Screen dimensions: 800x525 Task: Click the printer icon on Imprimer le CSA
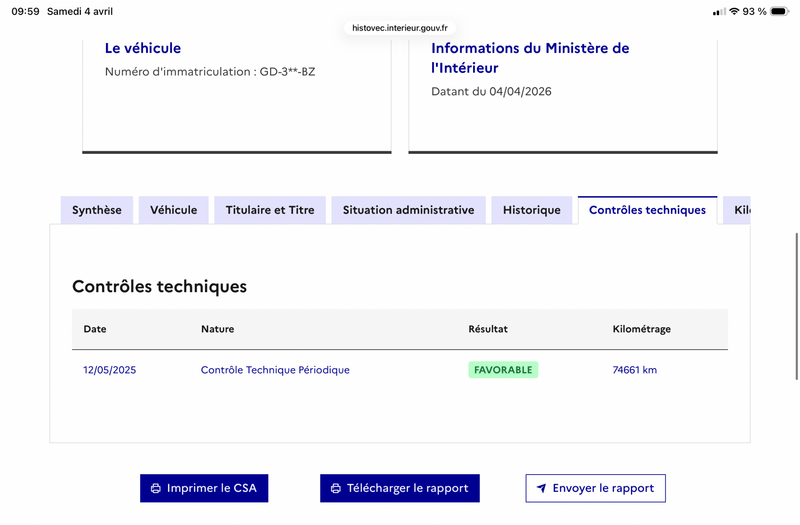tap(155, 488)
